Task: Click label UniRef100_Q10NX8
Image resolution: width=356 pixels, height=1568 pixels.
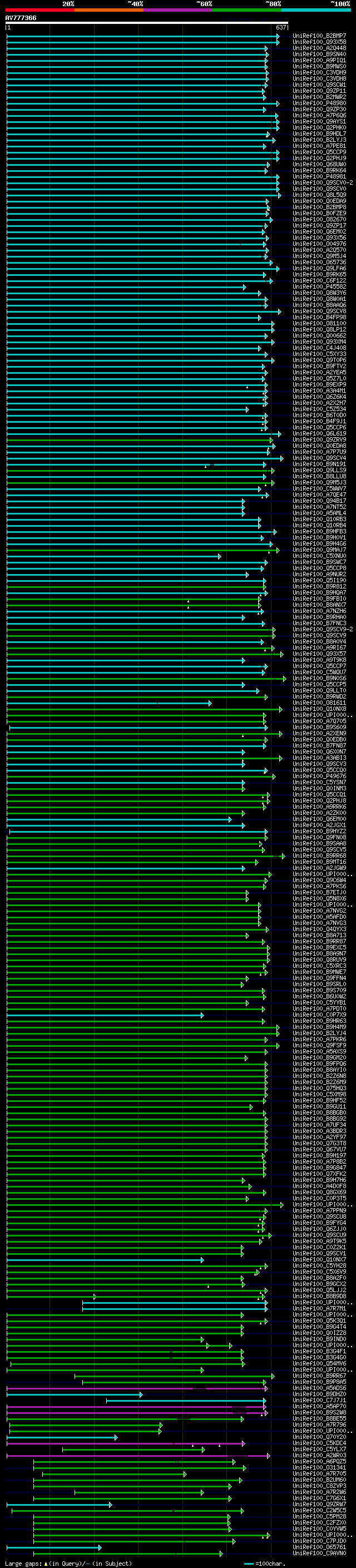Action: click(x=319, y=709)
